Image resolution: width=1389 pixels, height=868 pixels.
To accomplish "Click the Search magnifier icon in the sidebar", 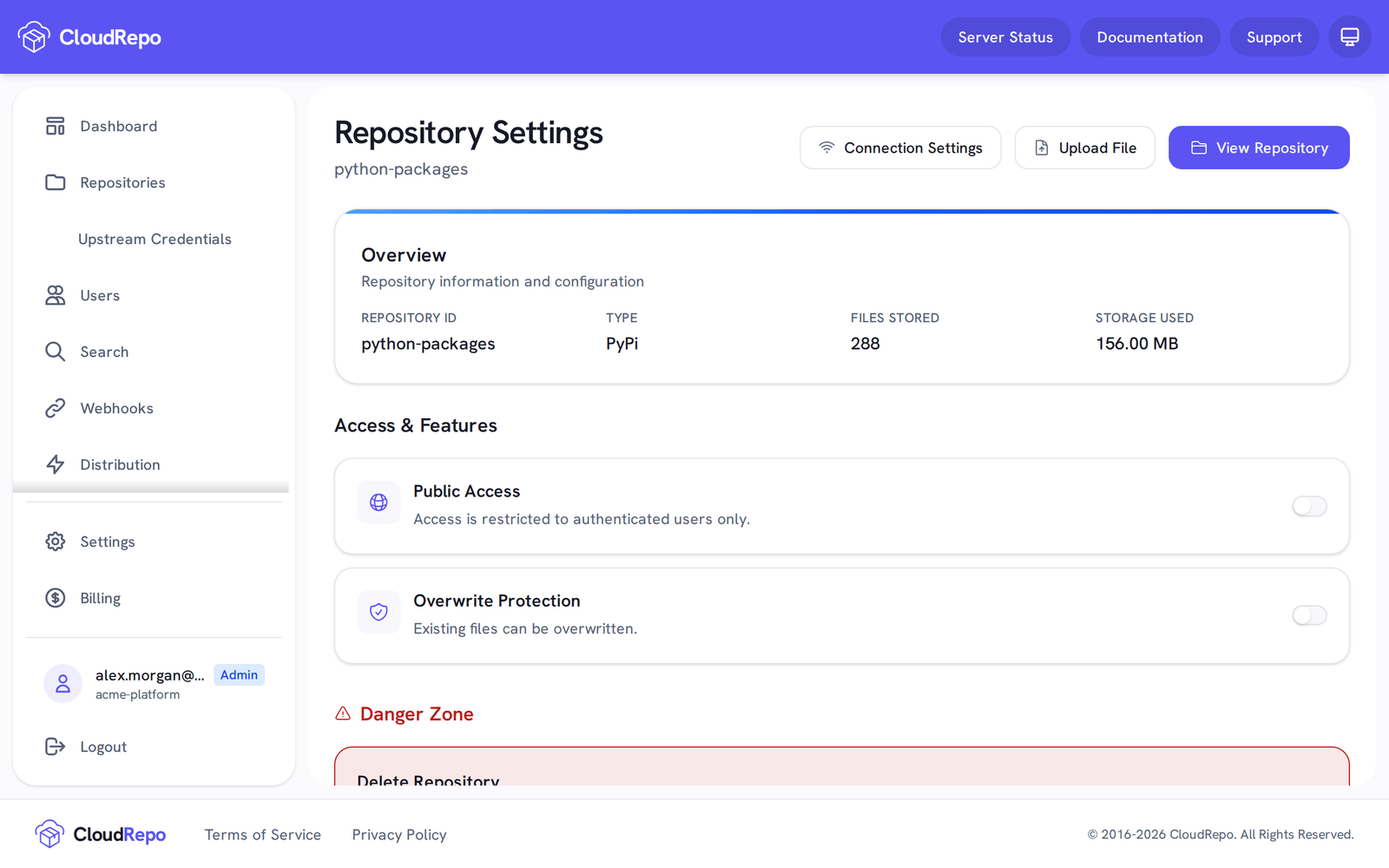I will coord(56,352).
